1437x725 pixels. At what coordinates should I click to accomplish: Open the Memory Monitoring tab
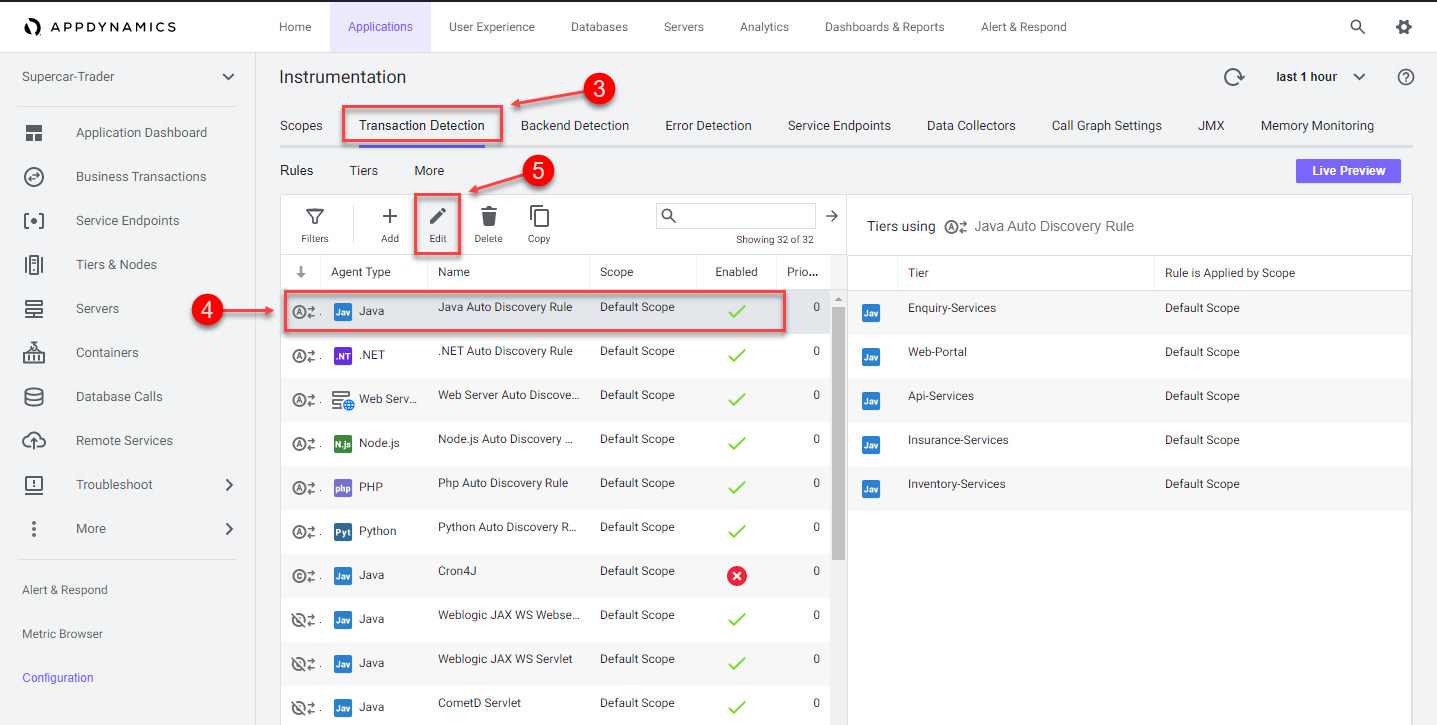(1317, 126)
